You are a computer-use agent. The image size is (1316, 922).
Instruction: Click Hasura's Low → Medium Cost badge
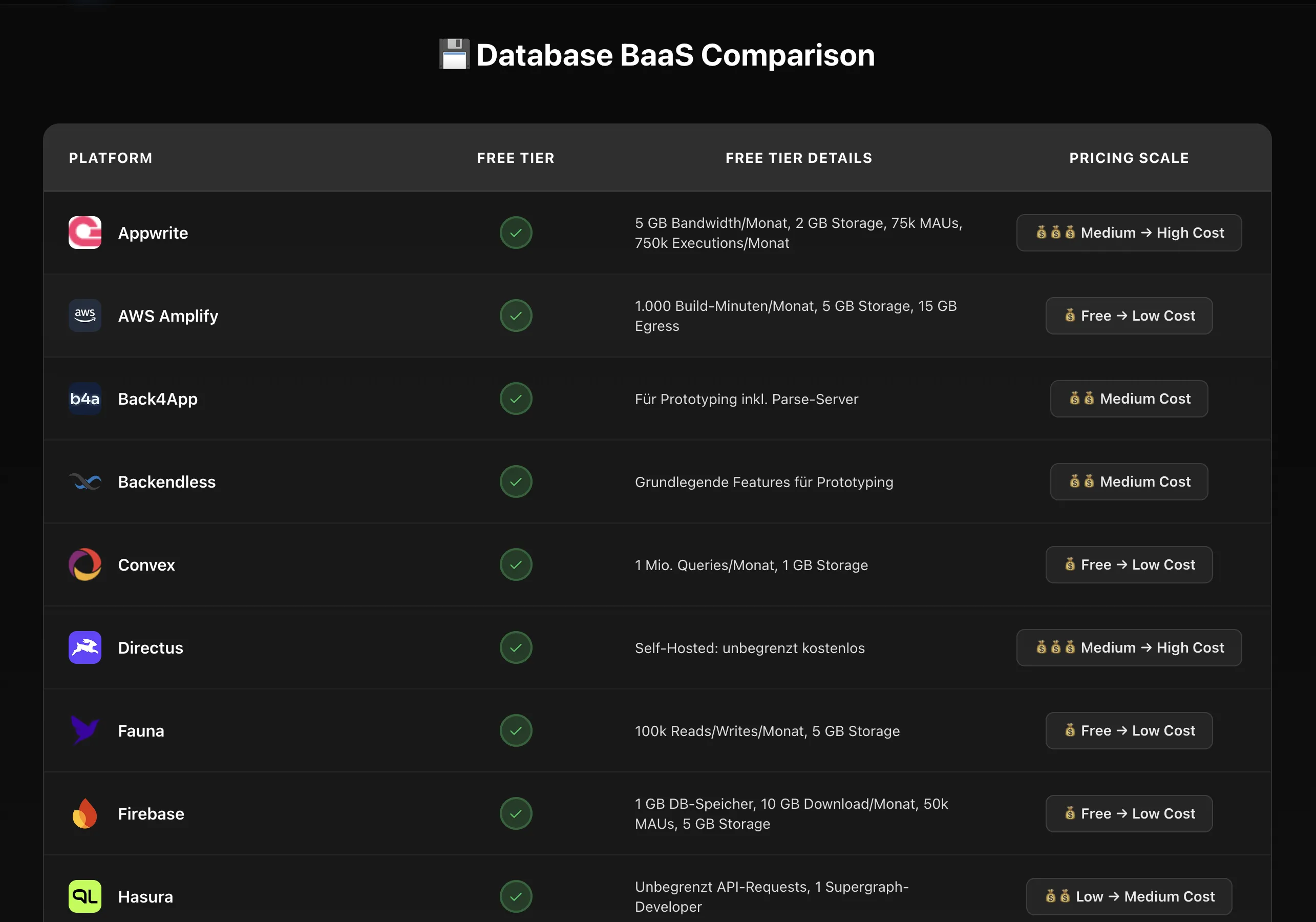pyautogui.click(x=1129, y=896)
